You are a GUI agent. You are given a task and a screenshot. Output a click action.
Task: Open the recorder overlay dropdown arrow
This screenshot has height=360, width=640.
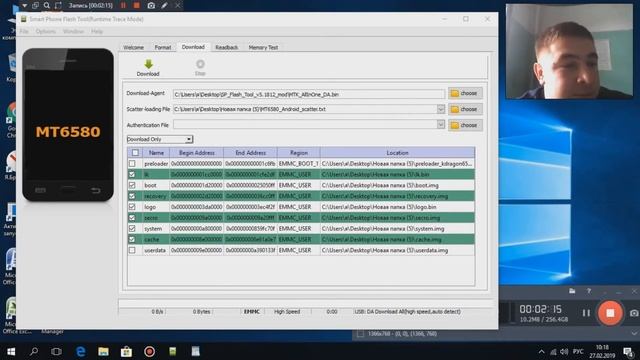pyautogui.click(x=24, y=6)
